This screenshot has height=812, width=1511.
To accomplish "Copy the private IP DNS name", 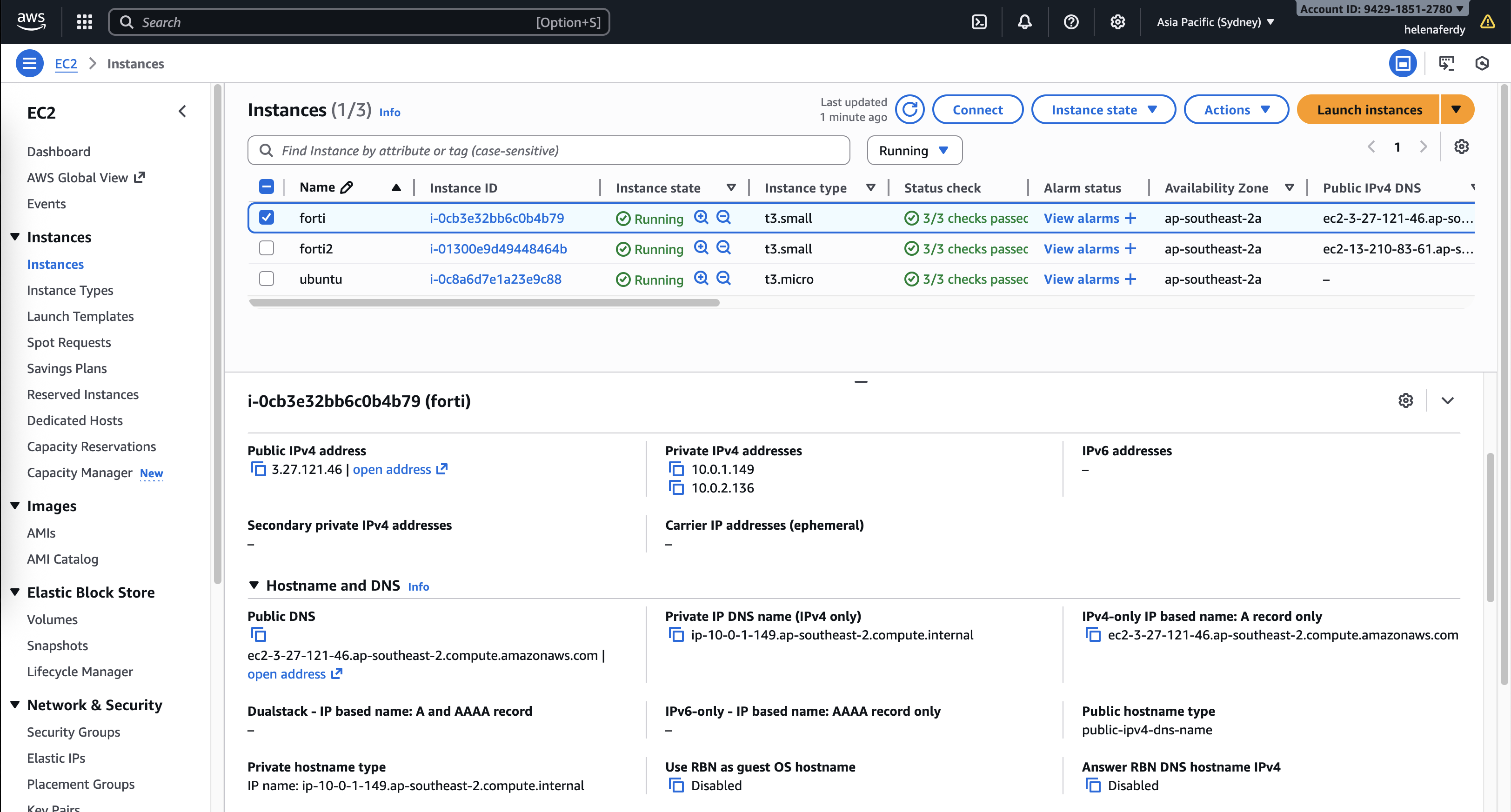I will 676,635.
